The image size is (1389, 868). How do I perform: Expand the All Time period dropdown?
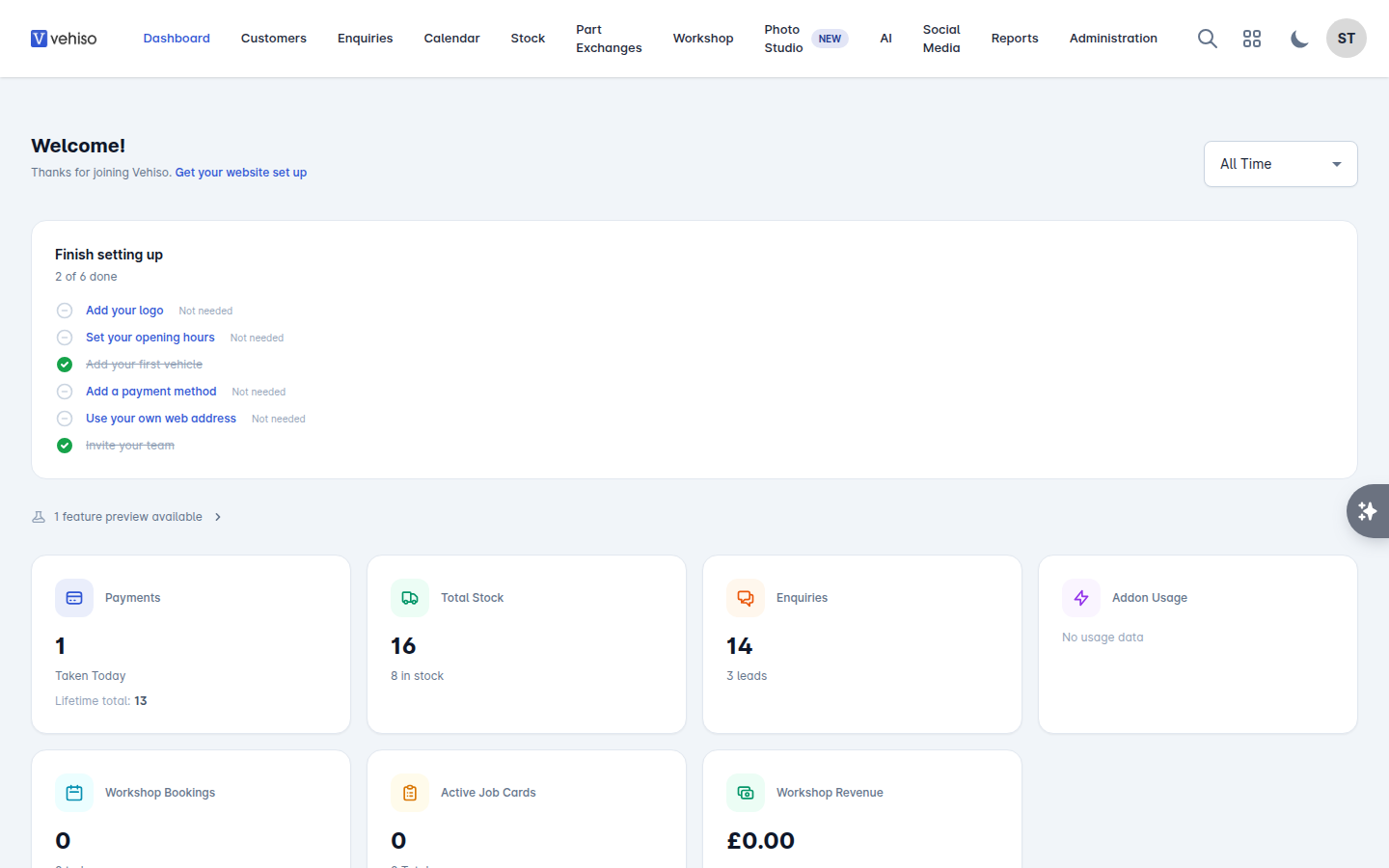[1281, 164]
